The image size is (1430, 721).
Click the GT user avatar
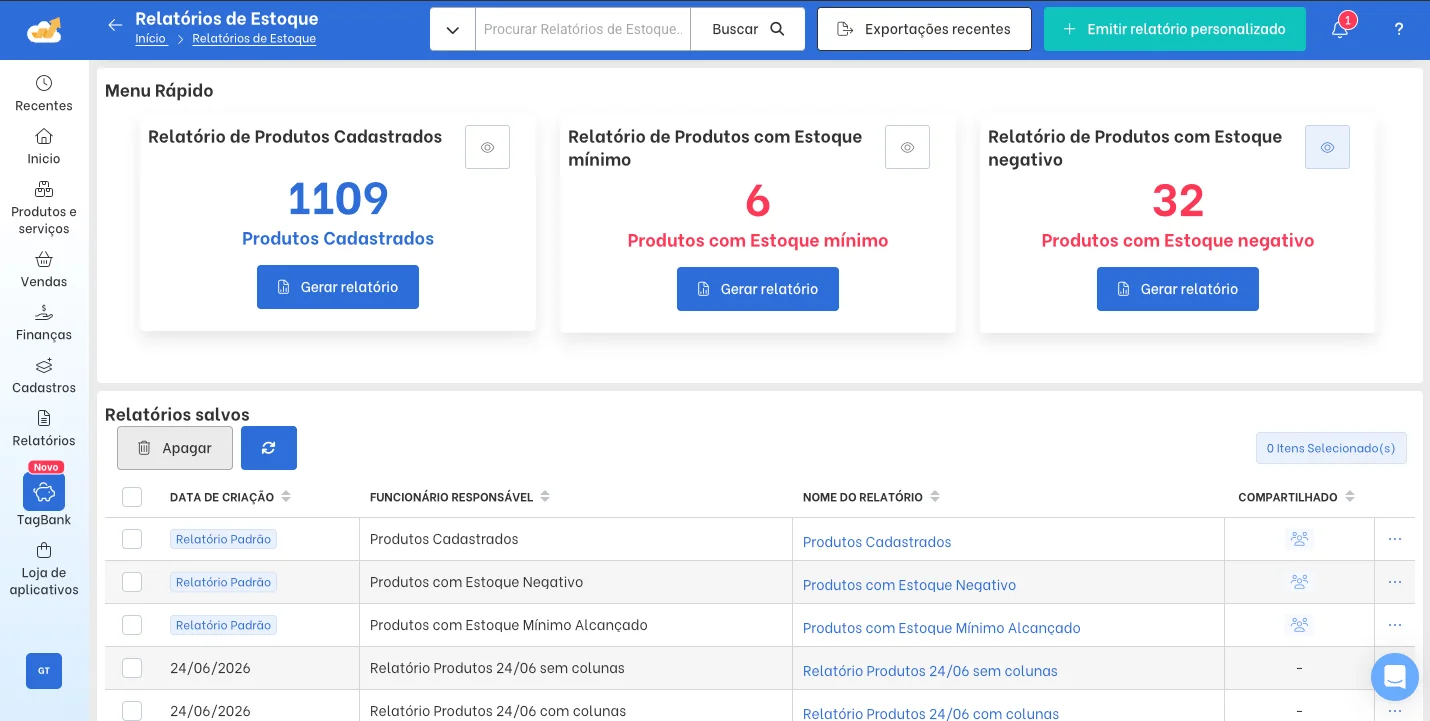pos(44,671)
